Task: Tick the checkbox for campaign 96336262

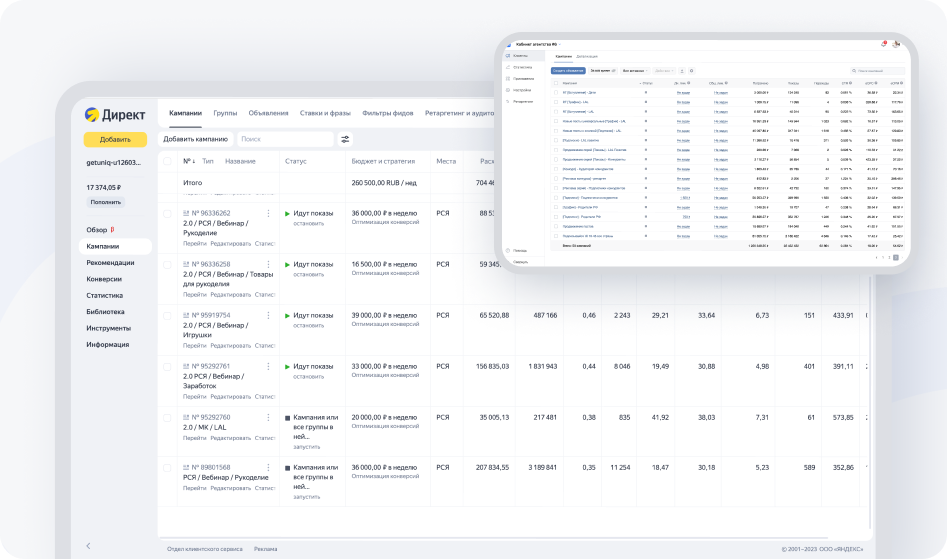Action: pos(167,214)
